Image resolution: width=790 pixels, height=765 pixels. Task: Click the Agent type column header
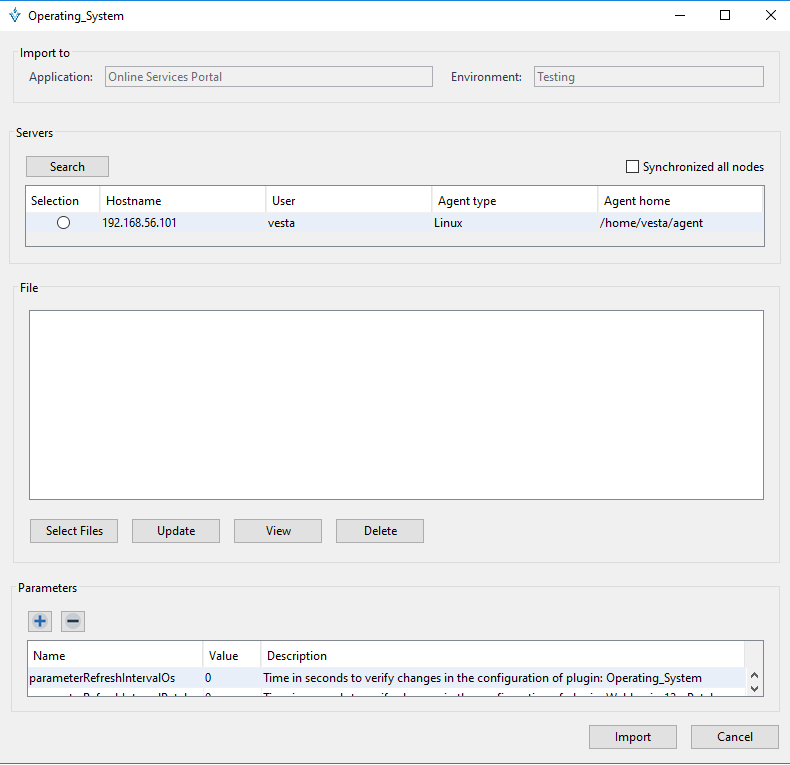tap(514, 201)
